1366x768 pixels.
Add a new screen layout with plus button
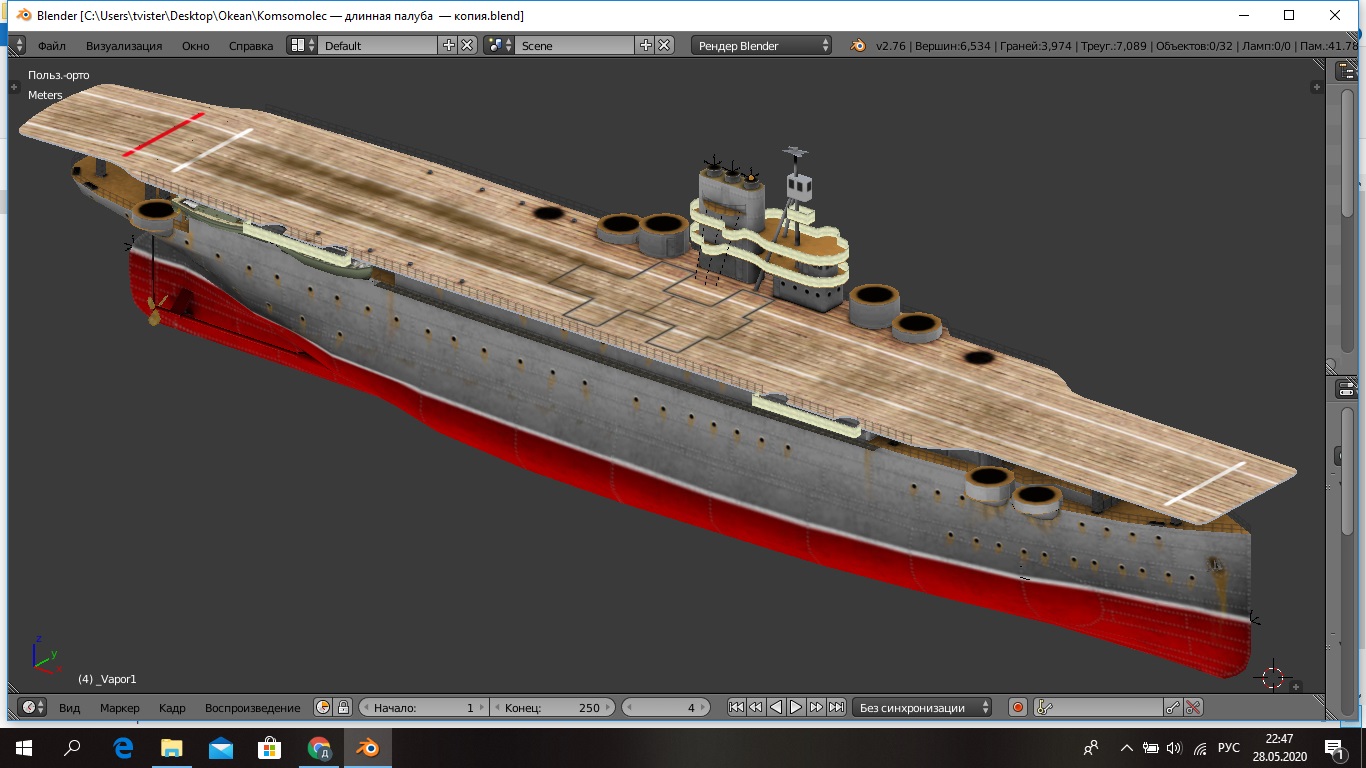click(449, 45)
